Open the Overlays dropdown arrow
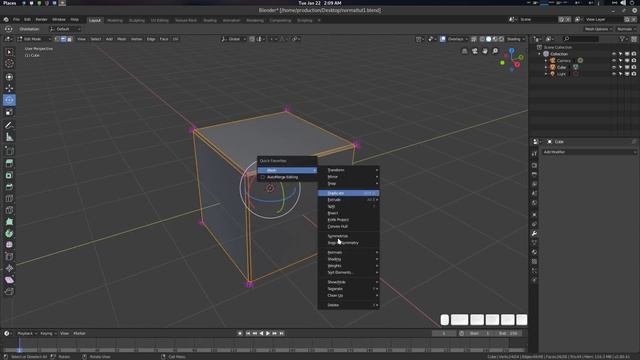Screen dimensions: 640x360 (x=467, y=39)
